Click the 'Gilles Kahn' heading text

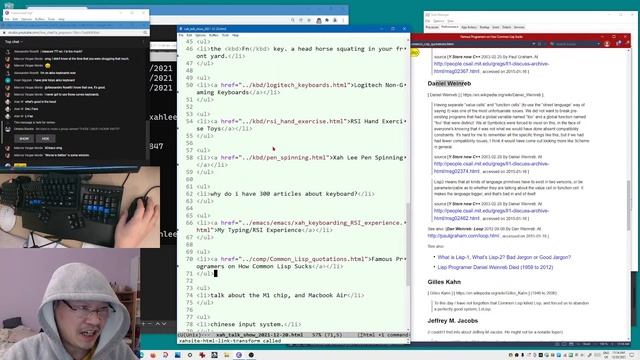click(444, 282)
